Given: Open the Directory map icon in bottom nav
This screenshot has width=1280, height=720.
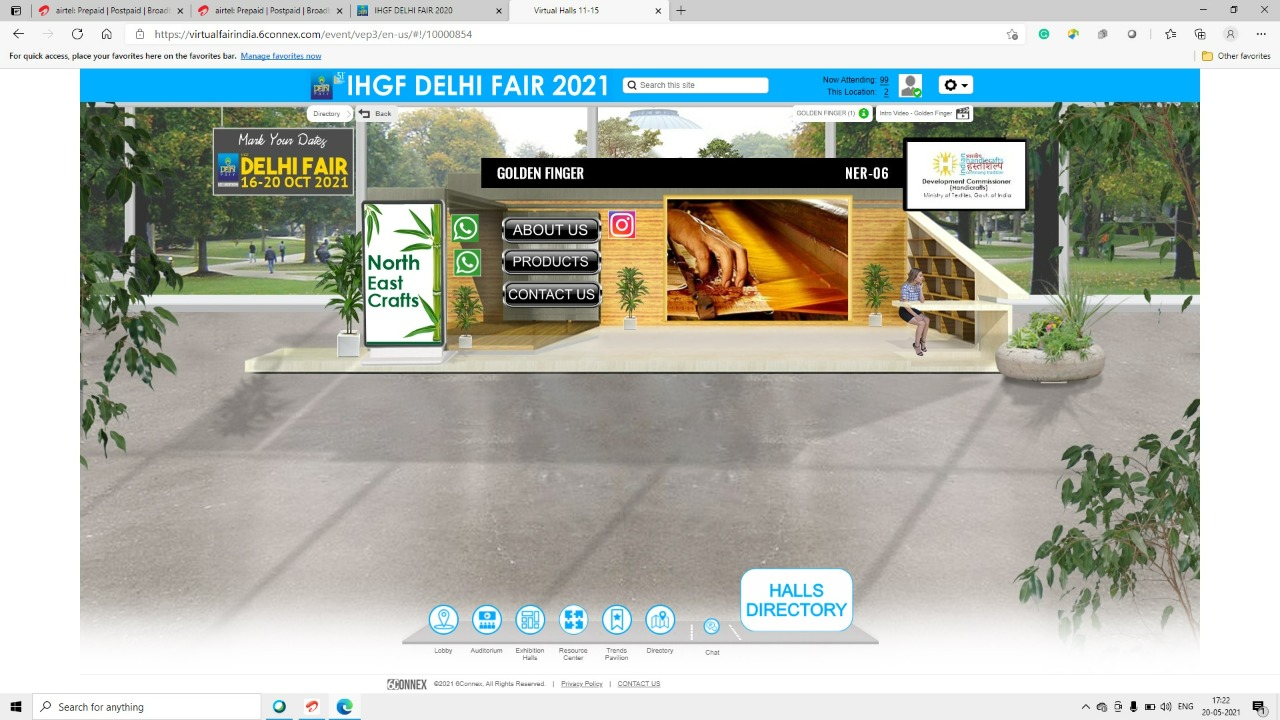Looking at the screenshot, I should coord(660,620).
